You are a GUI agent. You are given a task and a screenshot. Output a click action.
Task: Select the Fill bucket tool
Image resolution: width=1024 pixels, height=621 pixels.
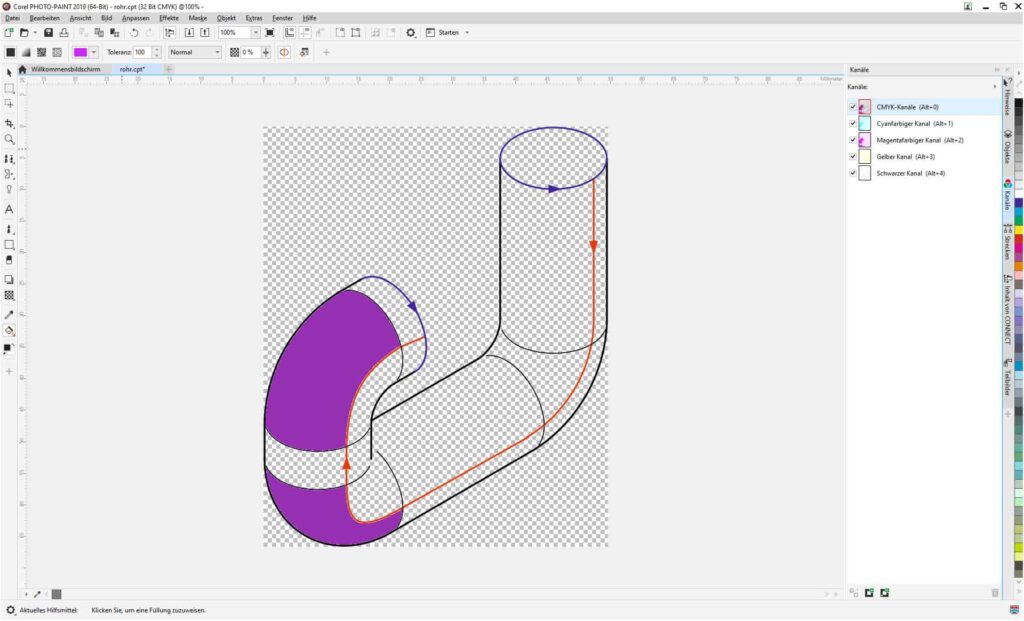[9, 331]
